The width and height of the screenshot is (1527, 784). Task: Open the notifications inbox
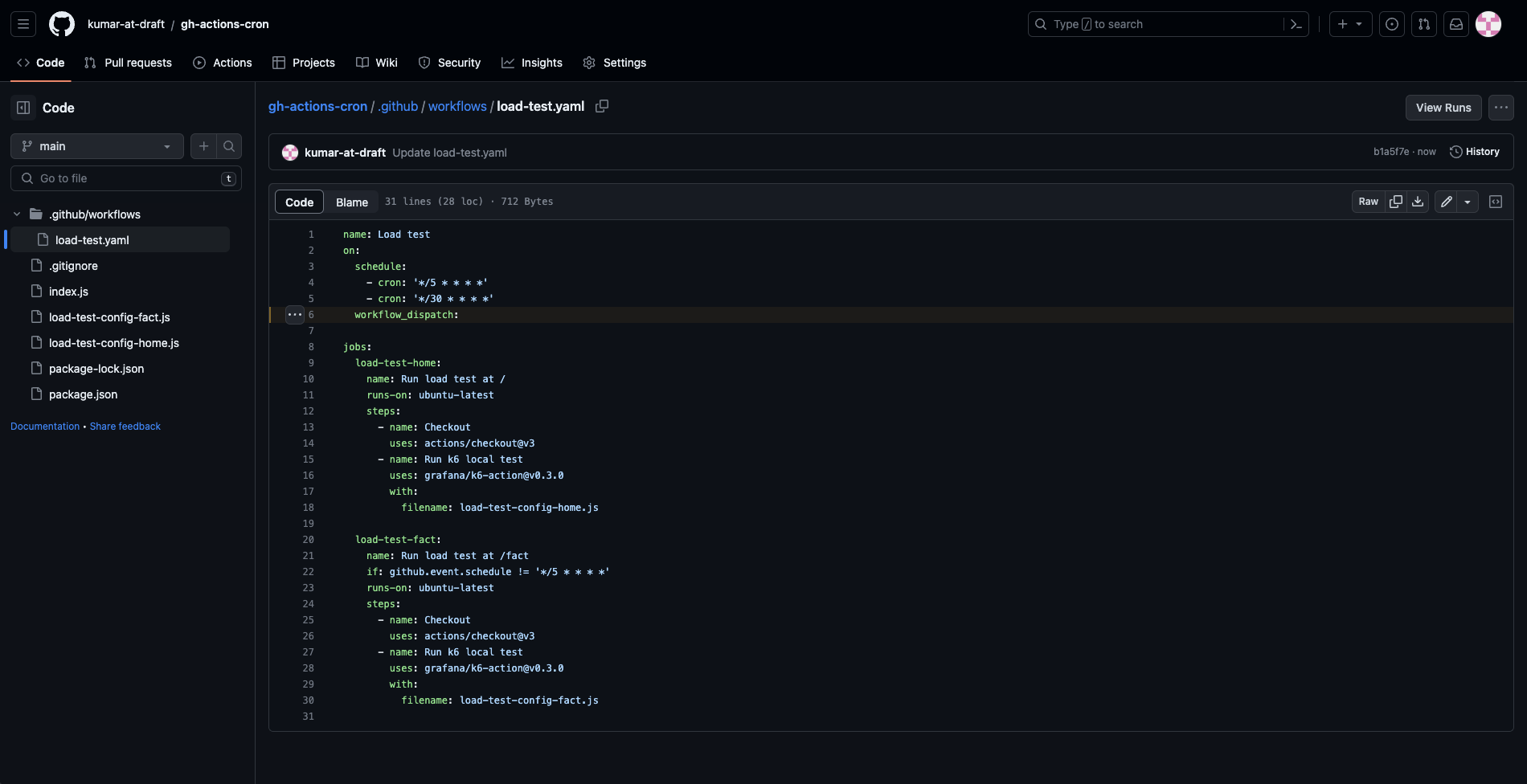tap(1455, 24)
